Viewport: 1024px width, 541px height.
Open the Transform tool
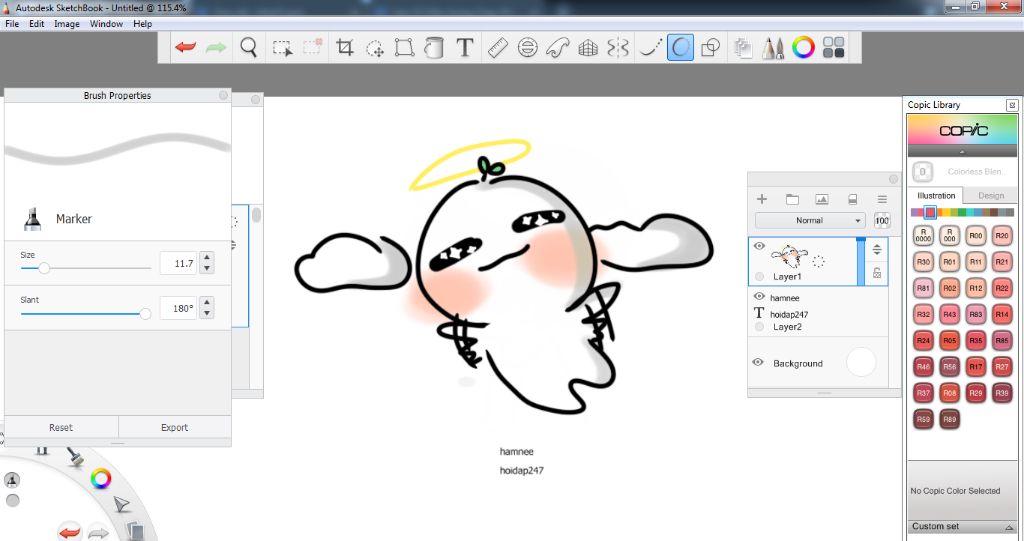pyautogui.click(x=404, y=47)
